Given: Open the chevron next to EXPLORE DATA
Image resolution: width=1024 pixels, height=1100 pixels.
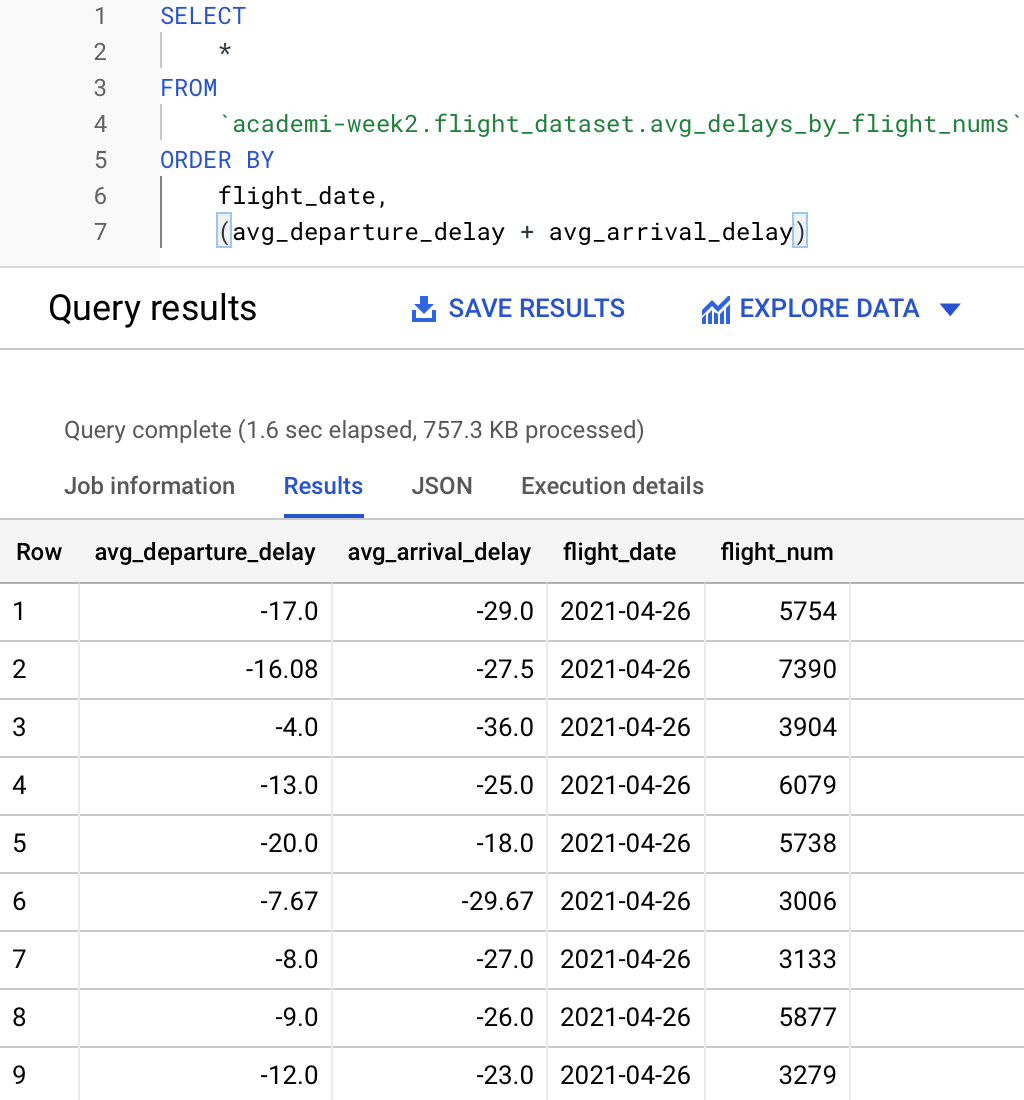Looking at the screenshot, I should coord(950,309).
